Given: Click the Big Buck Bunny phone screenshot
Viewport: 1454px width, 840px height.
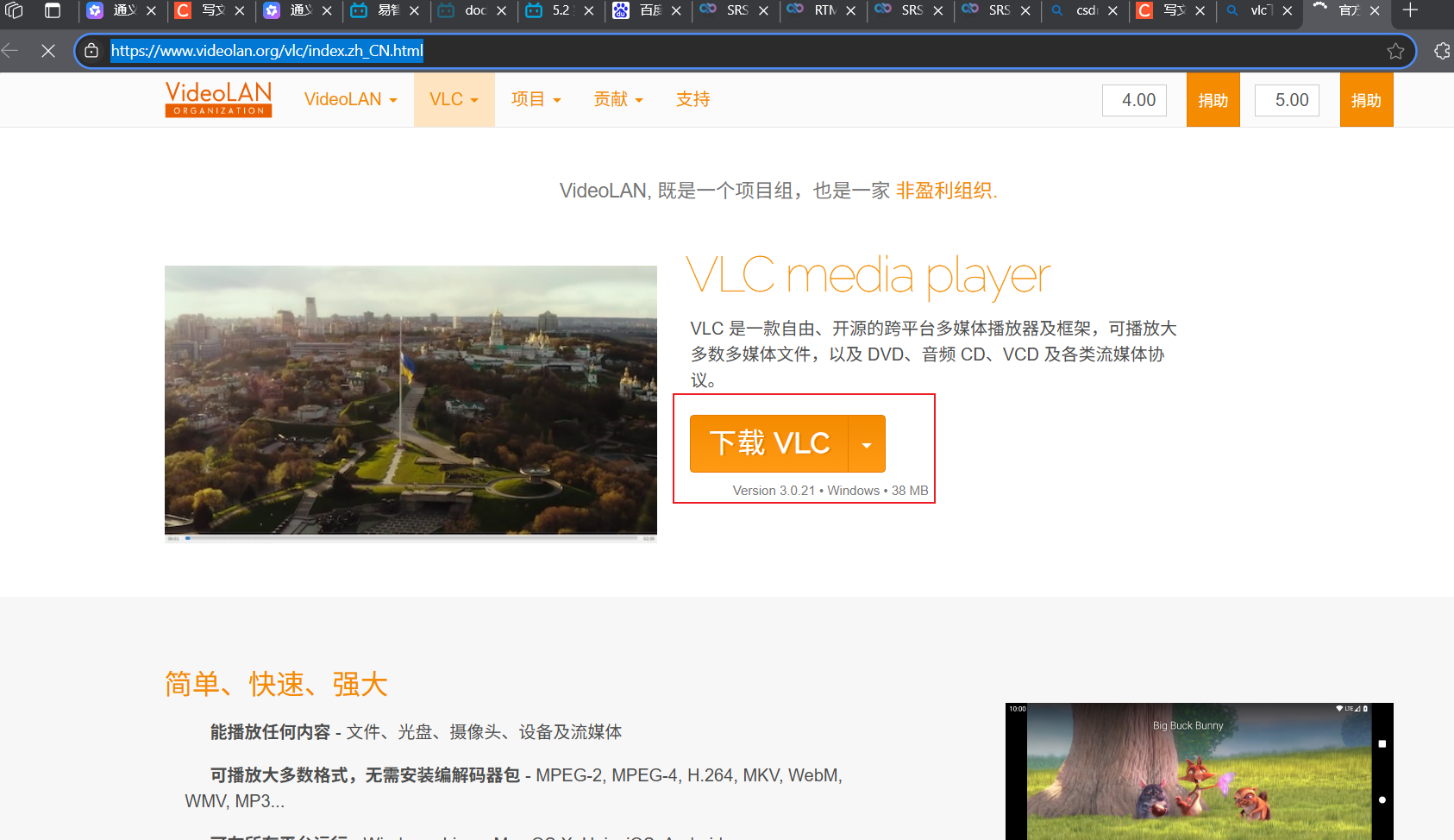Looking at the screenshot, I should 1199,771.
